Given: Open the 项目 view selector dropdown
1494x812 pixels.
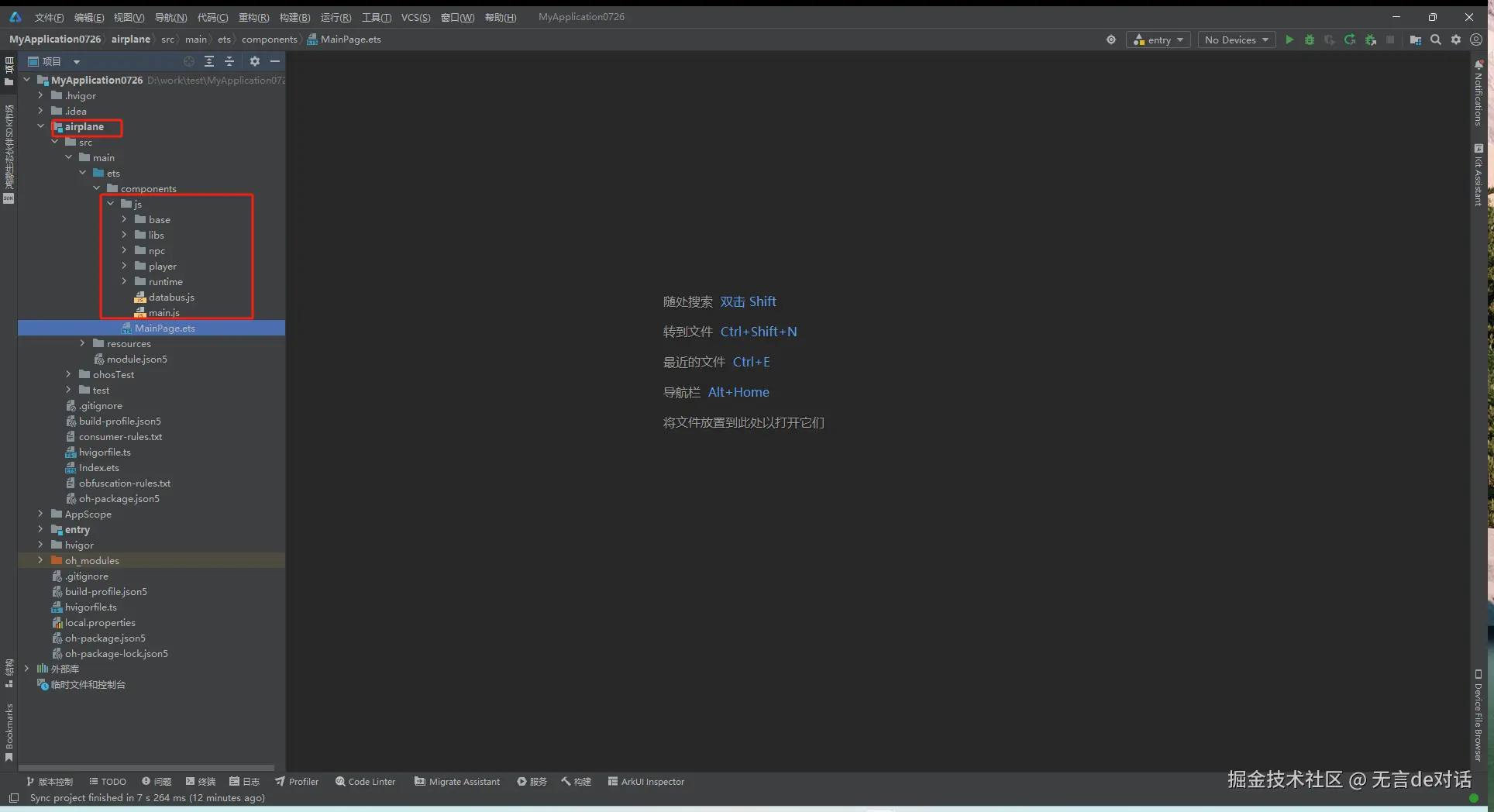Looking at the screenshot, I should coord(53,61).
